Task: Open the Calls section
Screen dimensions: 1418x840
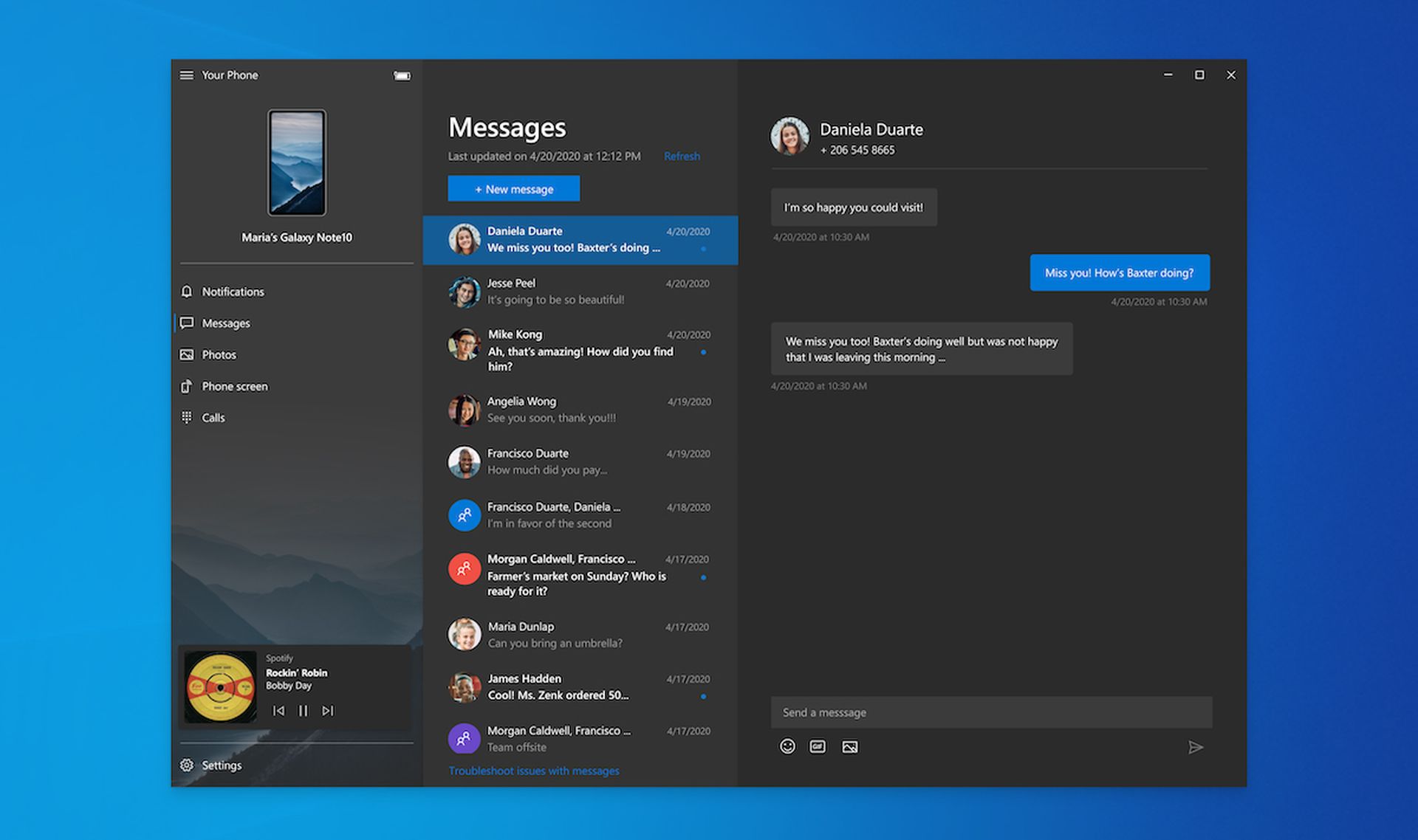Action: pos(213,417)
